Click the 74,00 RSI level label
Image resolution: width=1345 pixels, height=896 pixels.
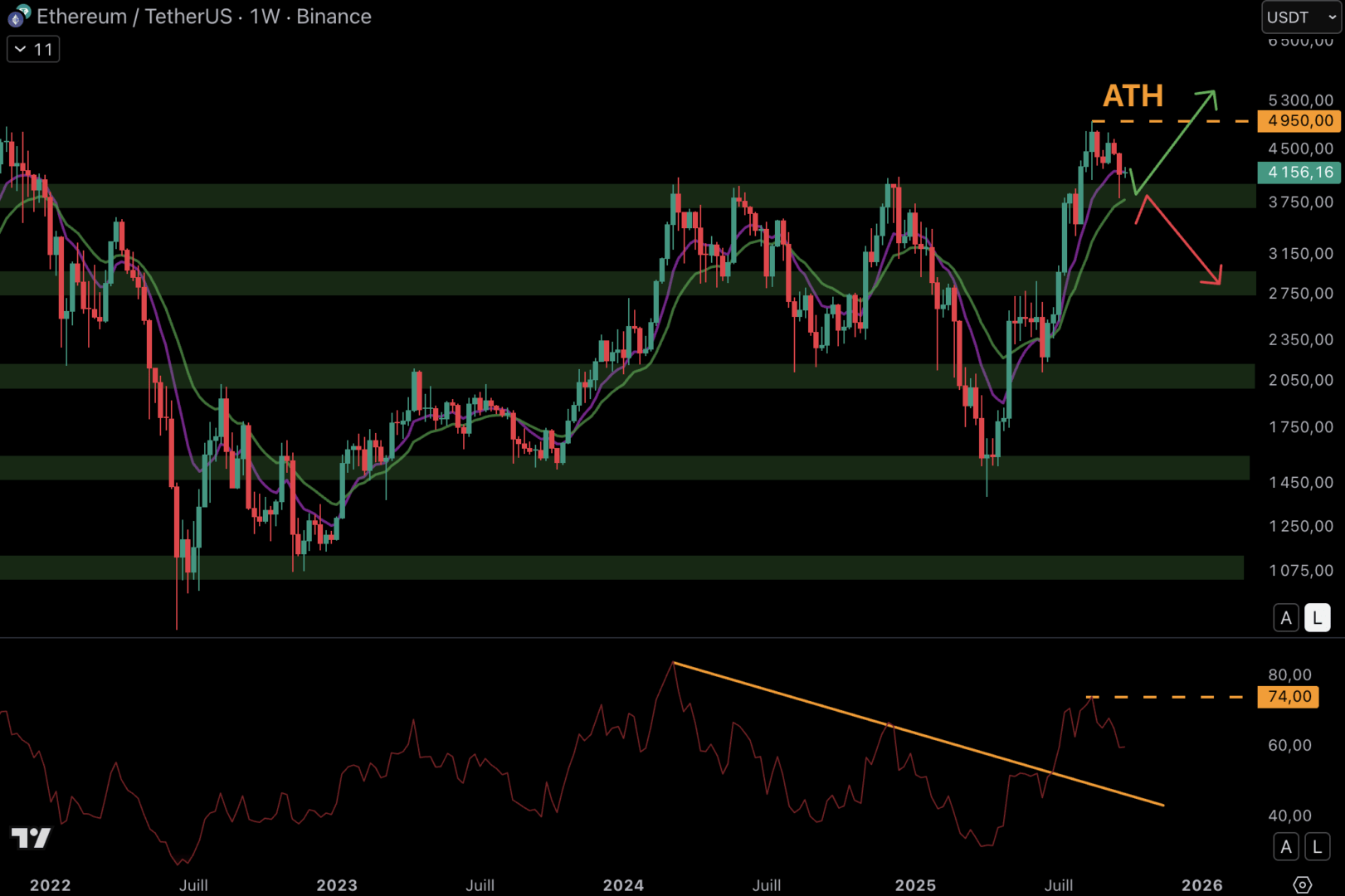[x=1289, y=697]
